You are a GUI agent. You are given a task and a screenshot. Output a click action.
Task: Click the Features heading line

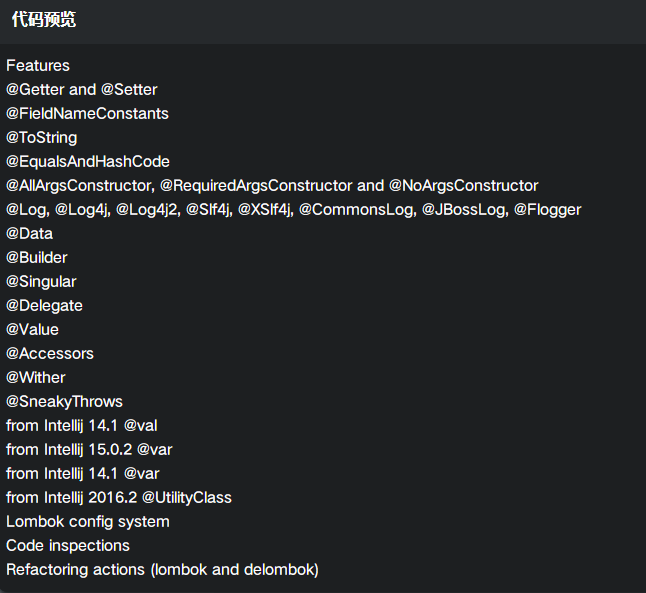(38, 66)
